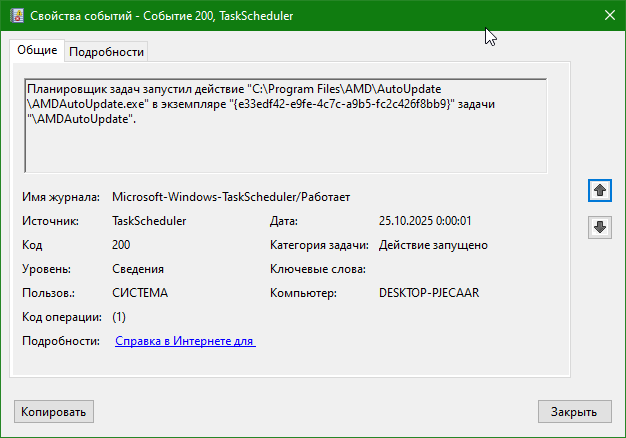Click the Уровень label
626x438 pixels.
46,269
